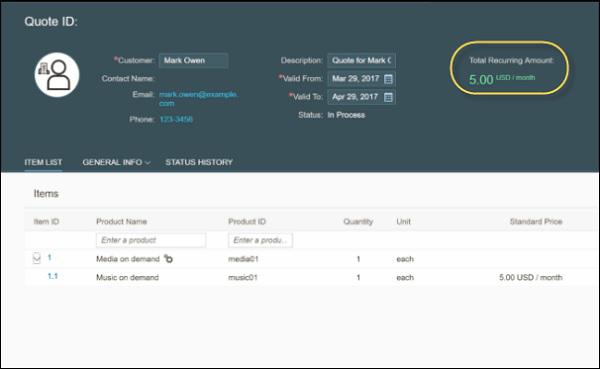Click the customer avatar icon

(x=57, y=75)
